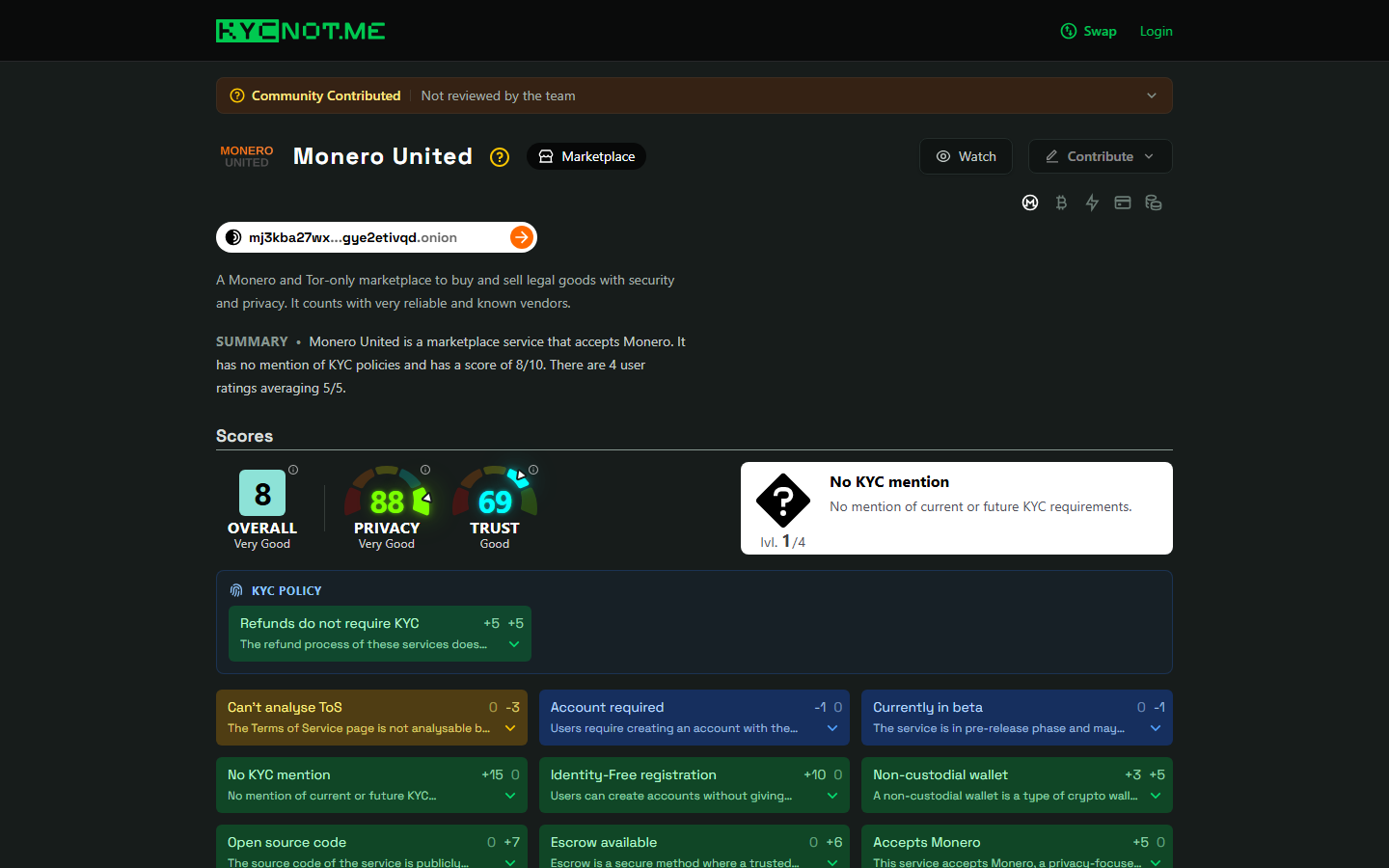Screen dimensions: 1389x868
Task: Click the pencil icon on Contribute button
Action: point(1052,156)
